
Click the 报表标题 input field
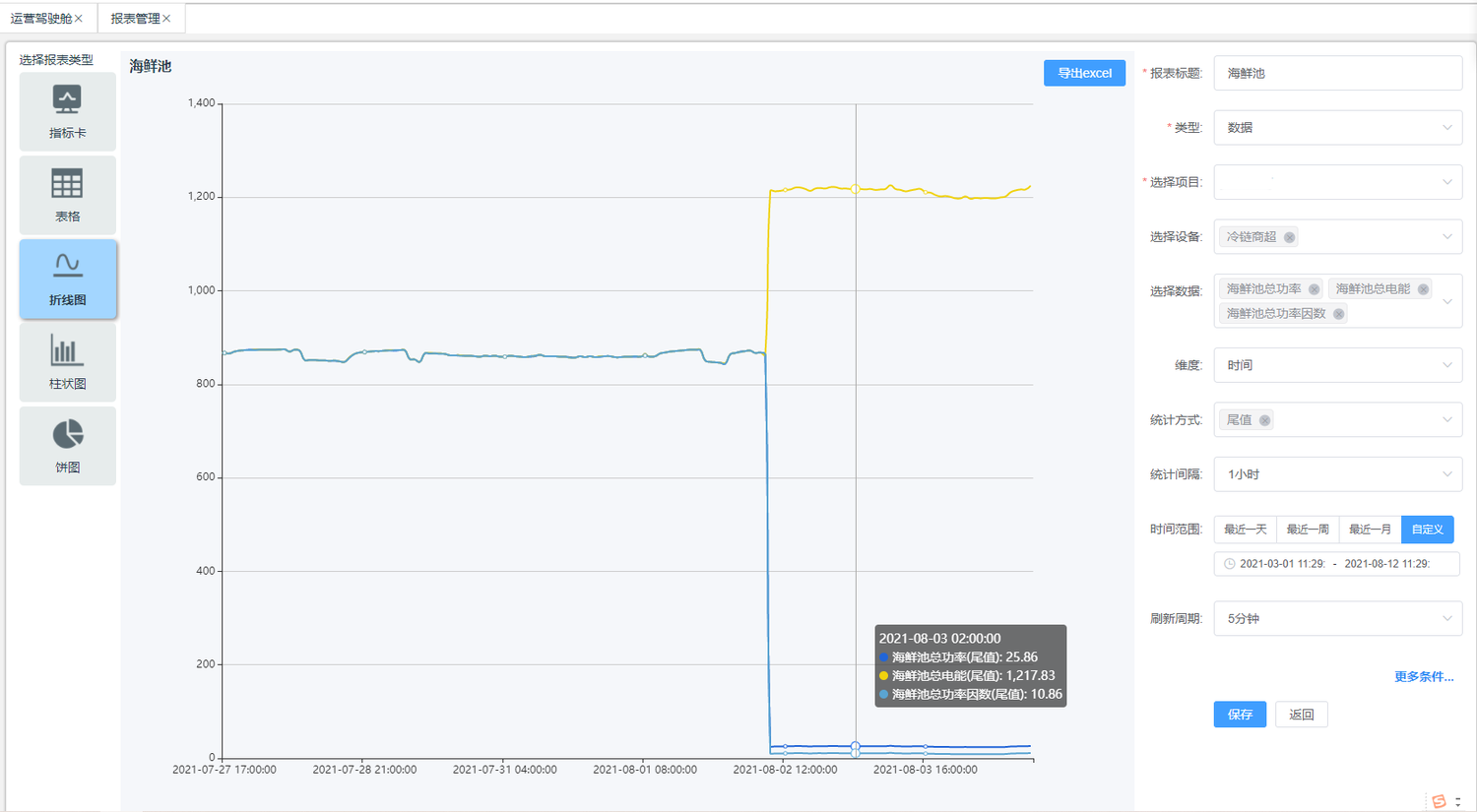coord(1337,73)
